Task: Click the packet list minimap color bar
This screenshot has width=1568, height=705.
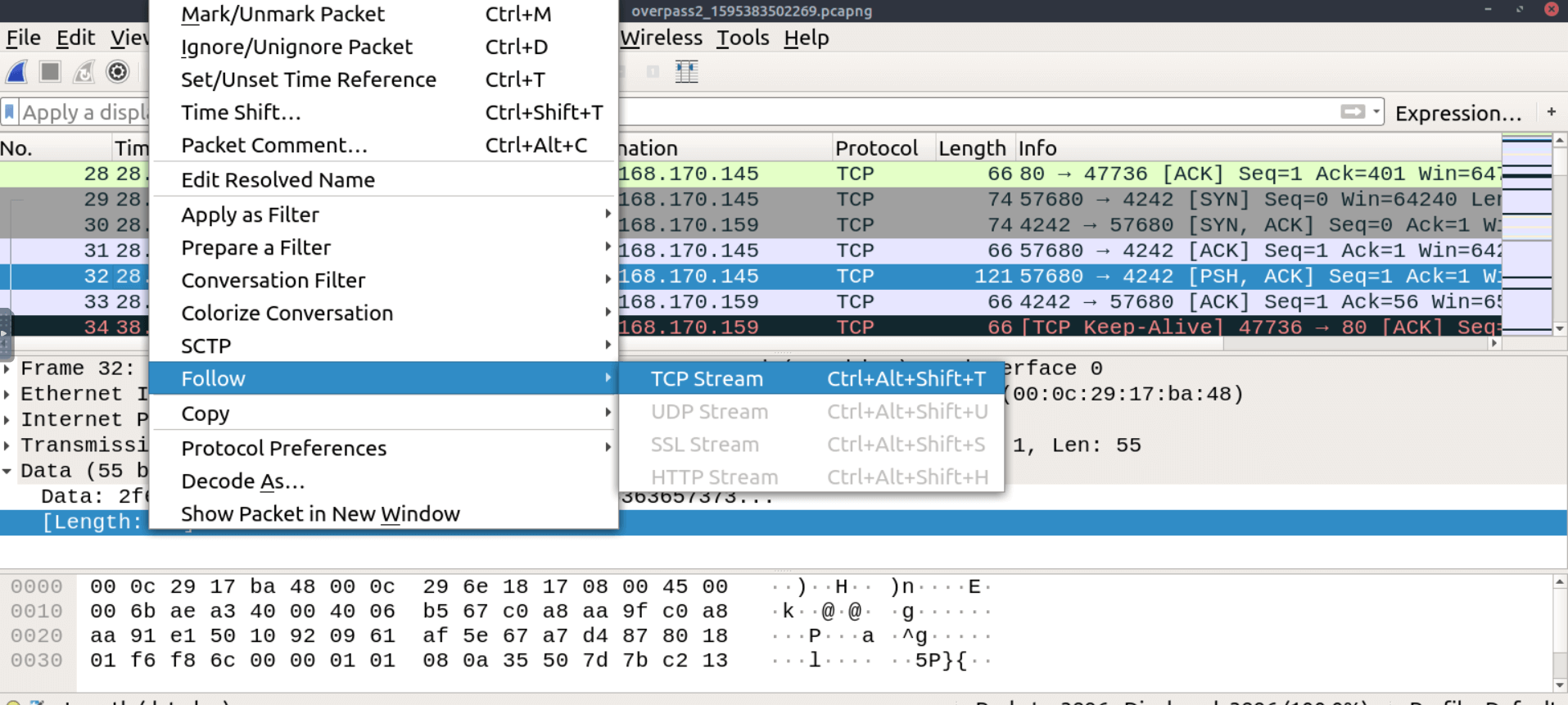Action: click(1526, 233)
